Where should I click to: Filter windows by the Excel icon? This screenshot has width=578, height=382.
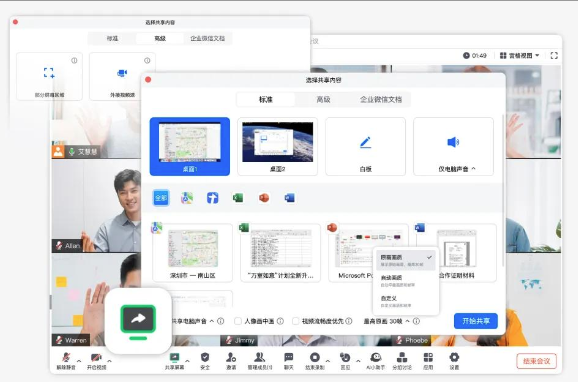pyautogui.click(x=238, y=198)
